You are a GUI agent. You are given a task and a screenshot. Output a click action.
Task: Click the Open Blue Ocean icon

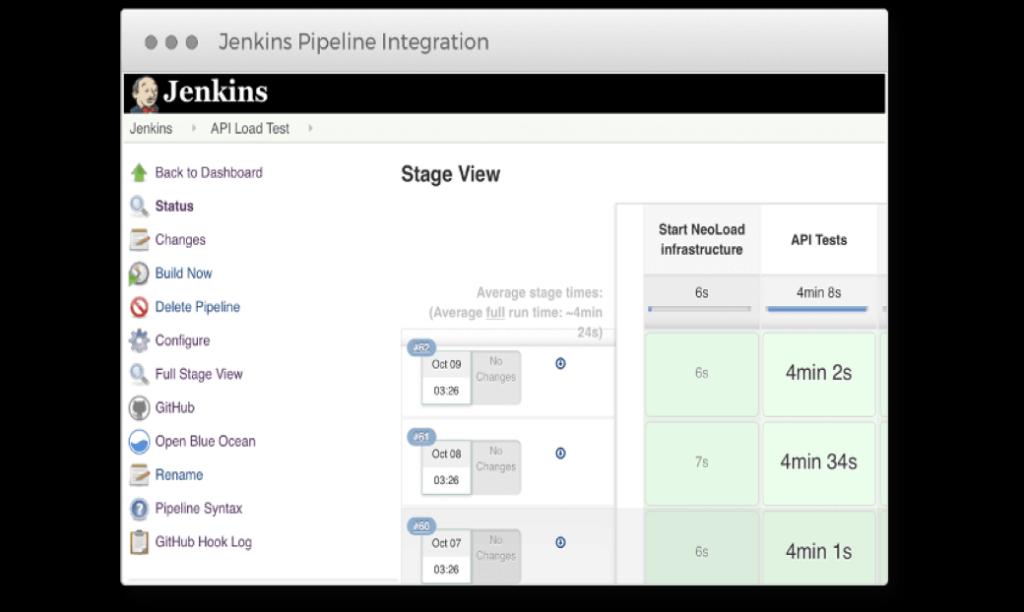click(139, 442)
